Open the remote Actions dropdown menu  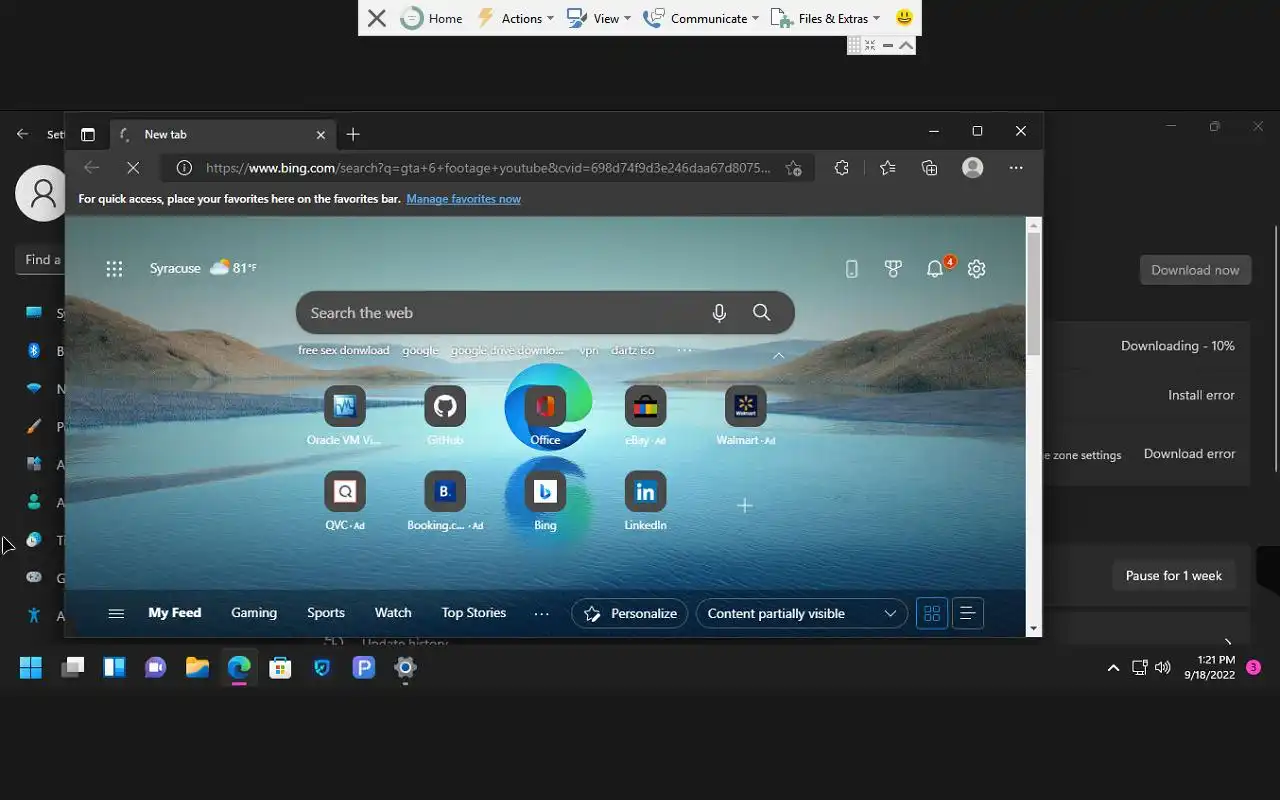click(515, 18)
